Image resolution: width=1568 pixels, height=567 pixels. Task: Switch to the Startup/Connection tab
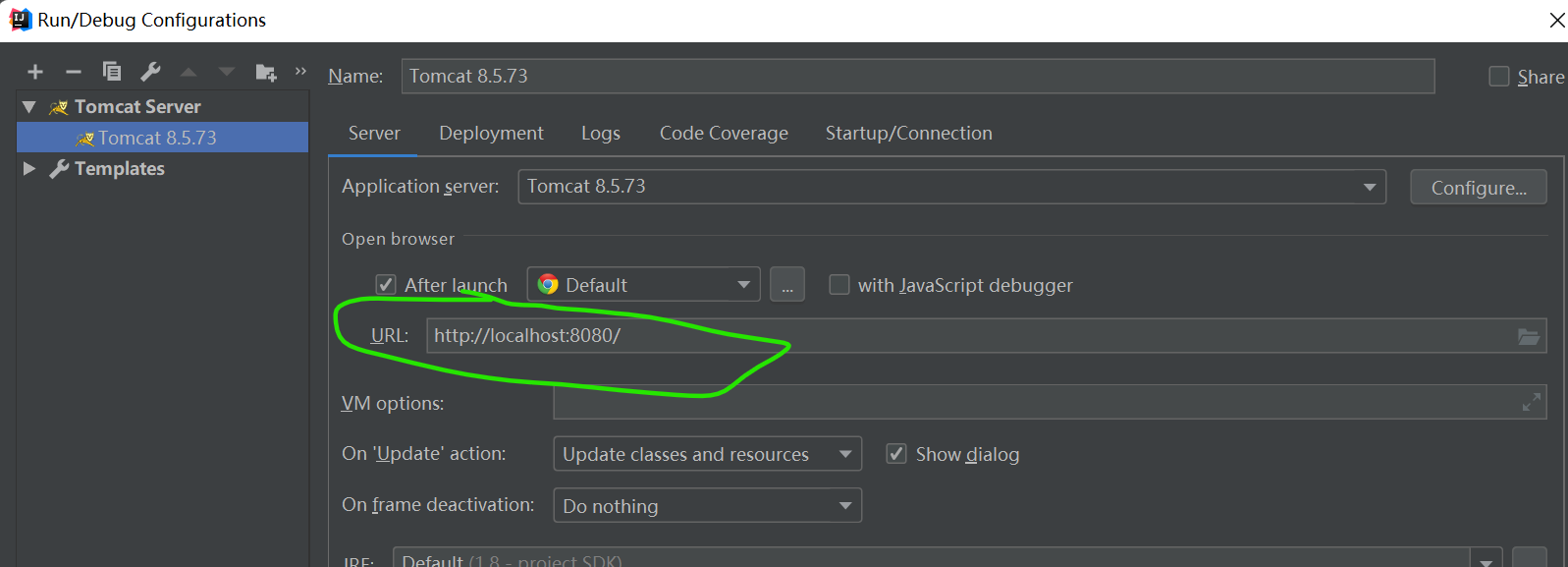(x=908, y=134)
